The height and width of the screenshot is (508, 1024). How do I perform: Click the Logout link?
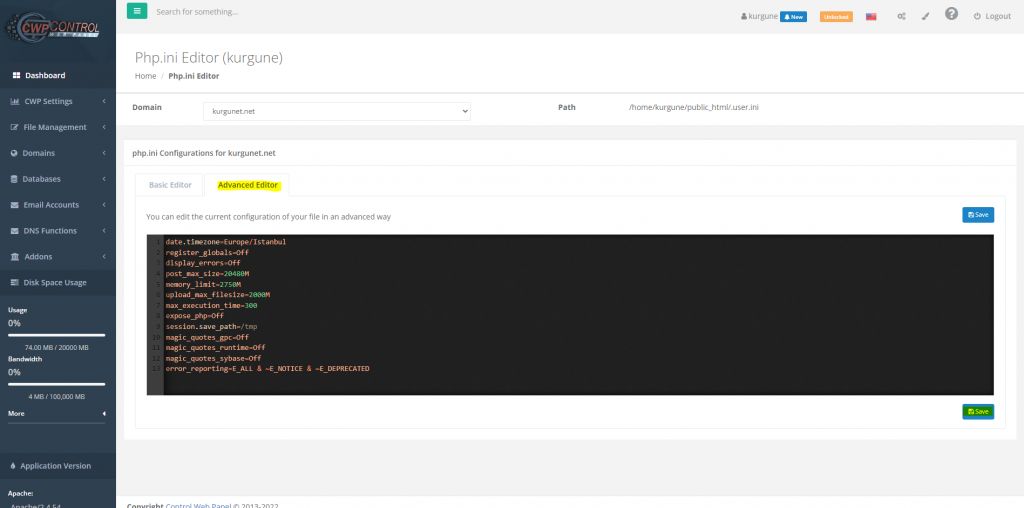tap(992, 16)
